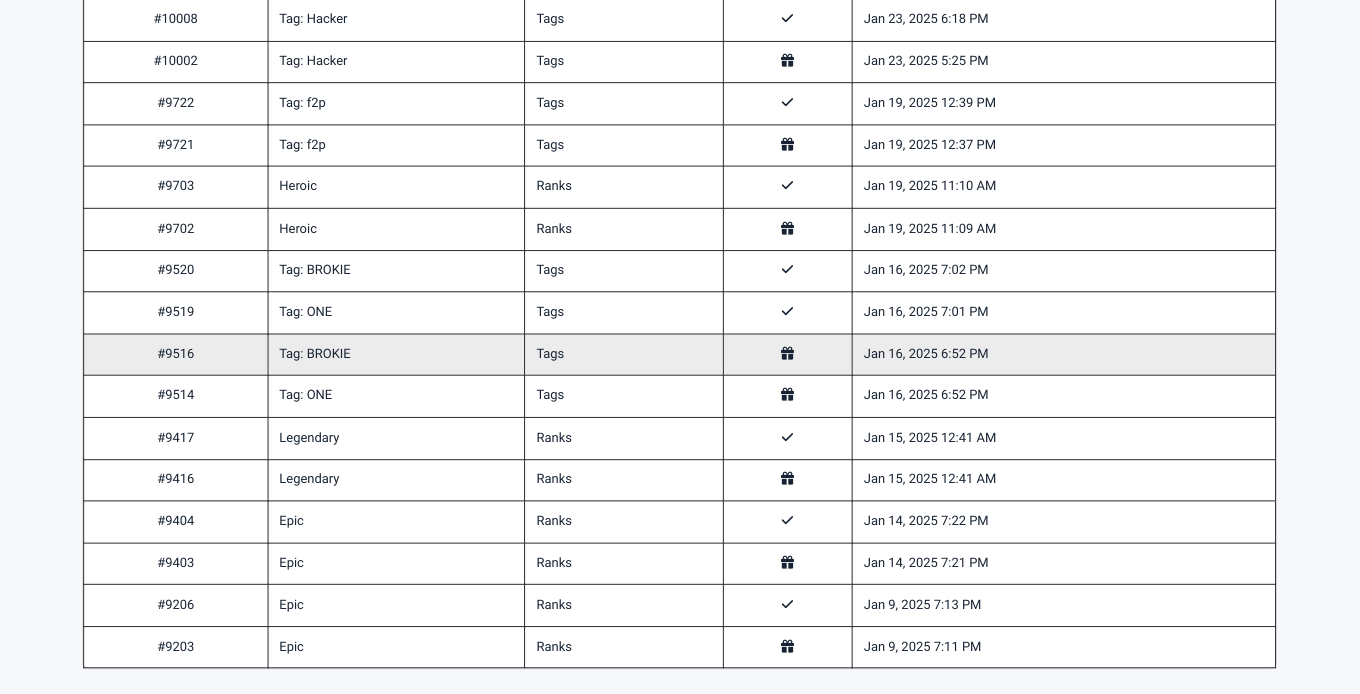Click the checkmark for Tag: BROKIE #9520
Screen dimensions: 1360x694
[787, 270]
